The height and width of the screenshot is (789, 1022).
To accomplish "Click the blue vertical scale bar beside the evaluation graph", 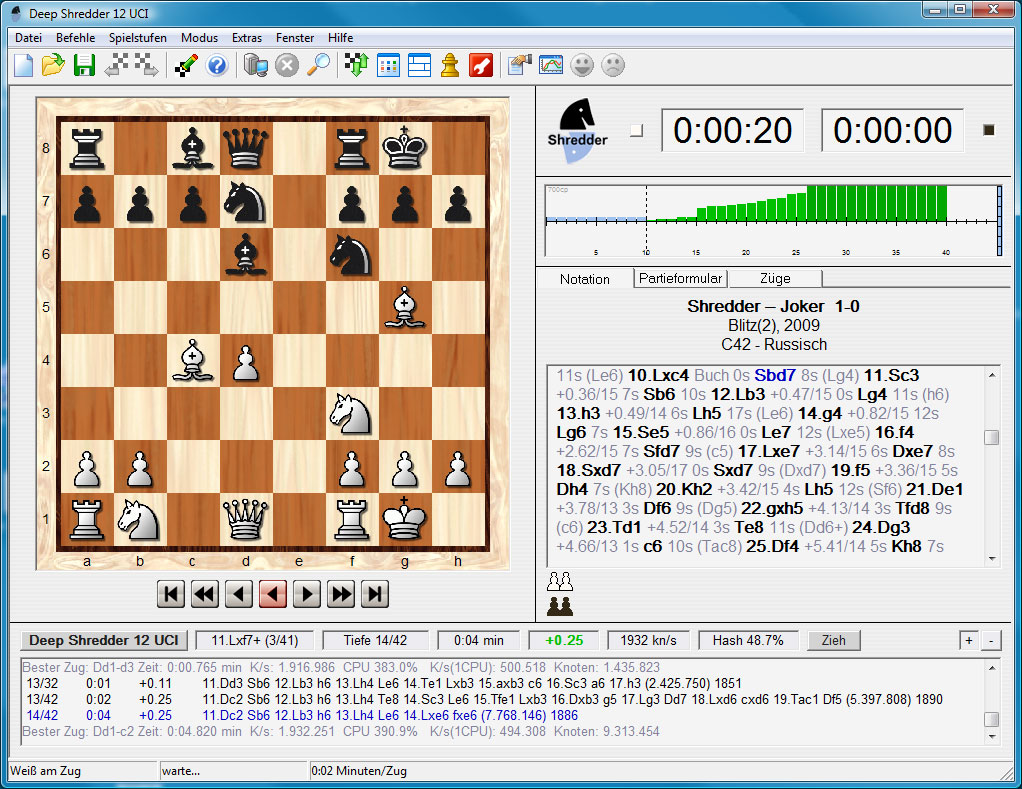I will tap(999, 221).
